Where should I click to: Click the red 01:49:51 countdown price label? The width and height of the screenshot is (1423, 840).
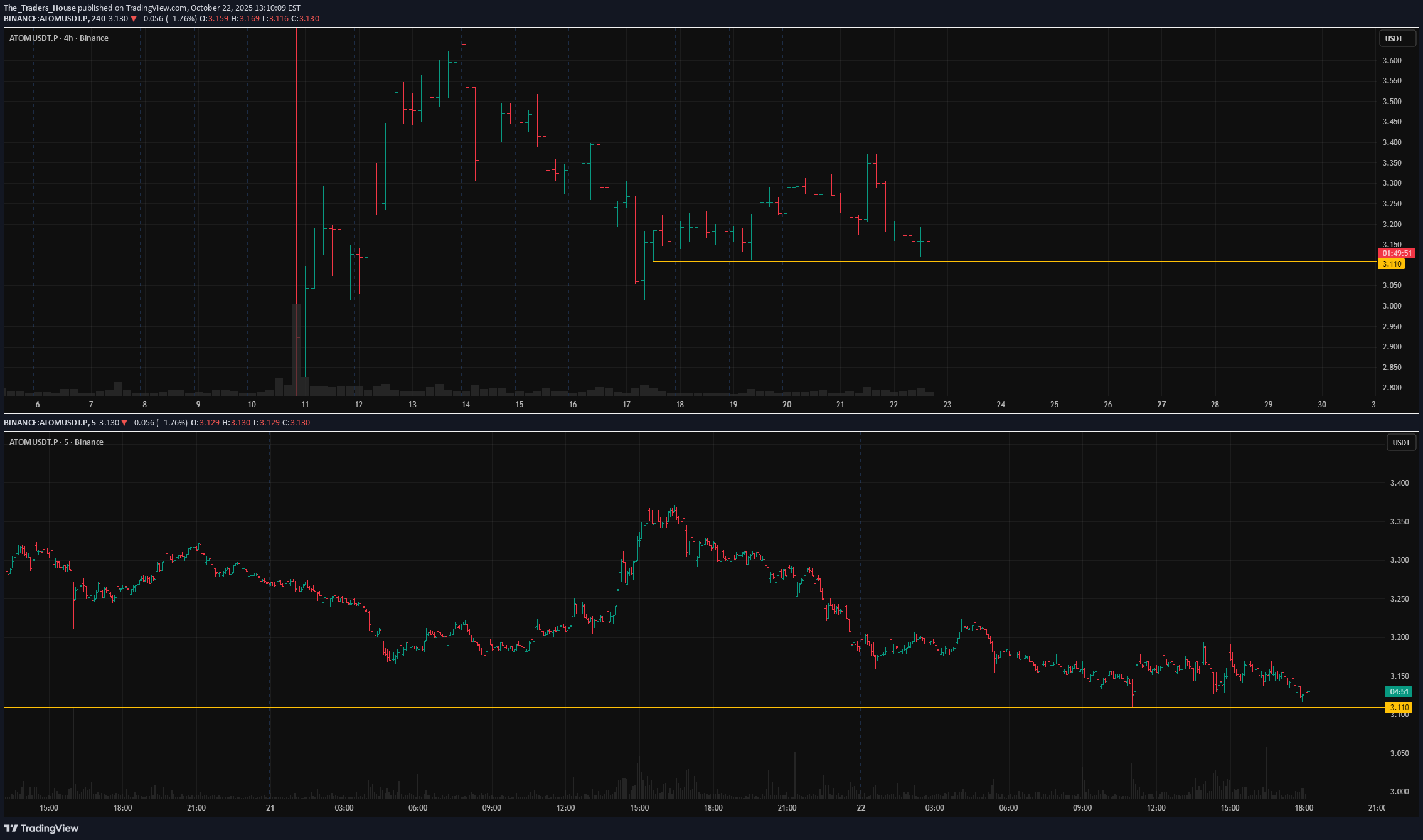[x=1397, y=253]
